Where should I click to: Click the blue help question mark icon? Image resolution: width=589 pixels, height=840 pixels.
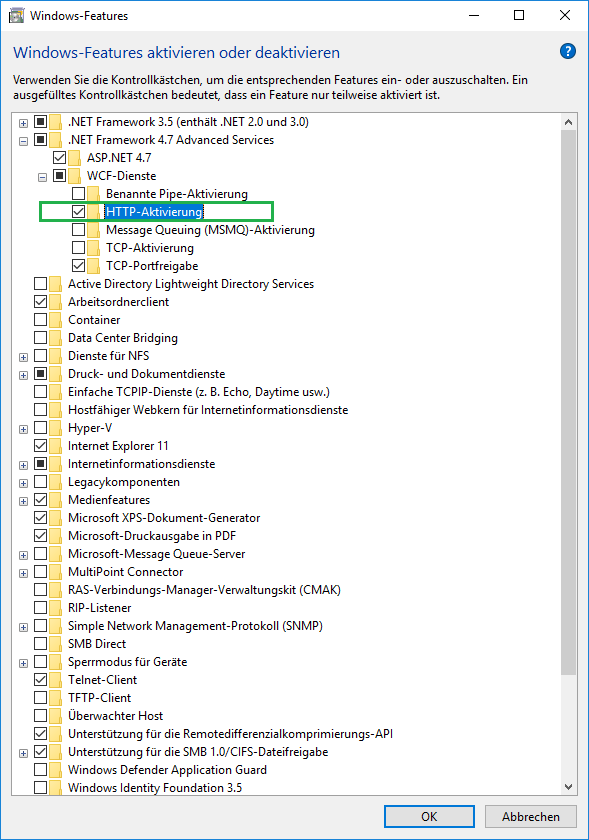568,51
